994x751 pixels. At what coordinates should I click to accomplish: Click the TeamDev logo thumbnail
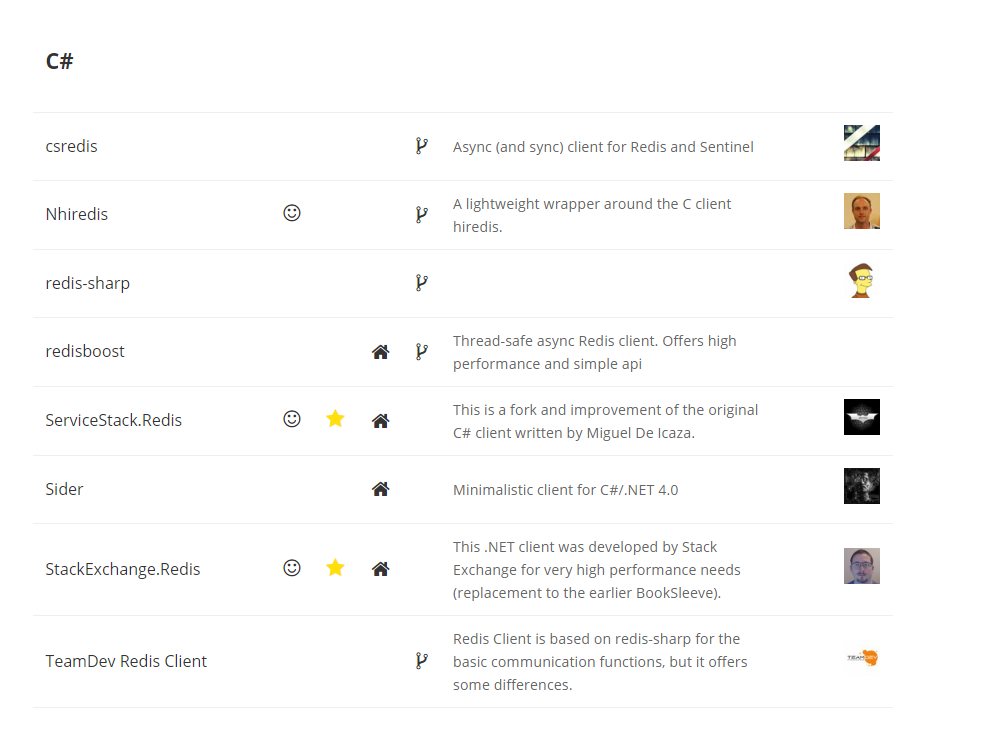(861, 658)
